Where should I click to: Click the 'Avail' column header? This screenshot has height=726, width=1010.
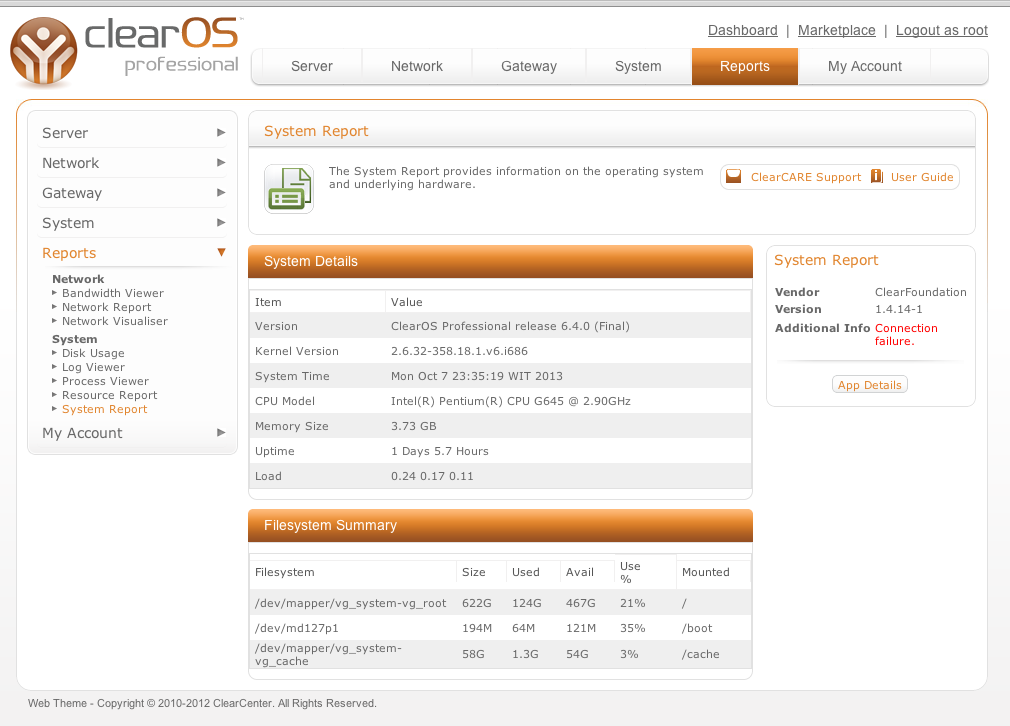click(580, 572)
